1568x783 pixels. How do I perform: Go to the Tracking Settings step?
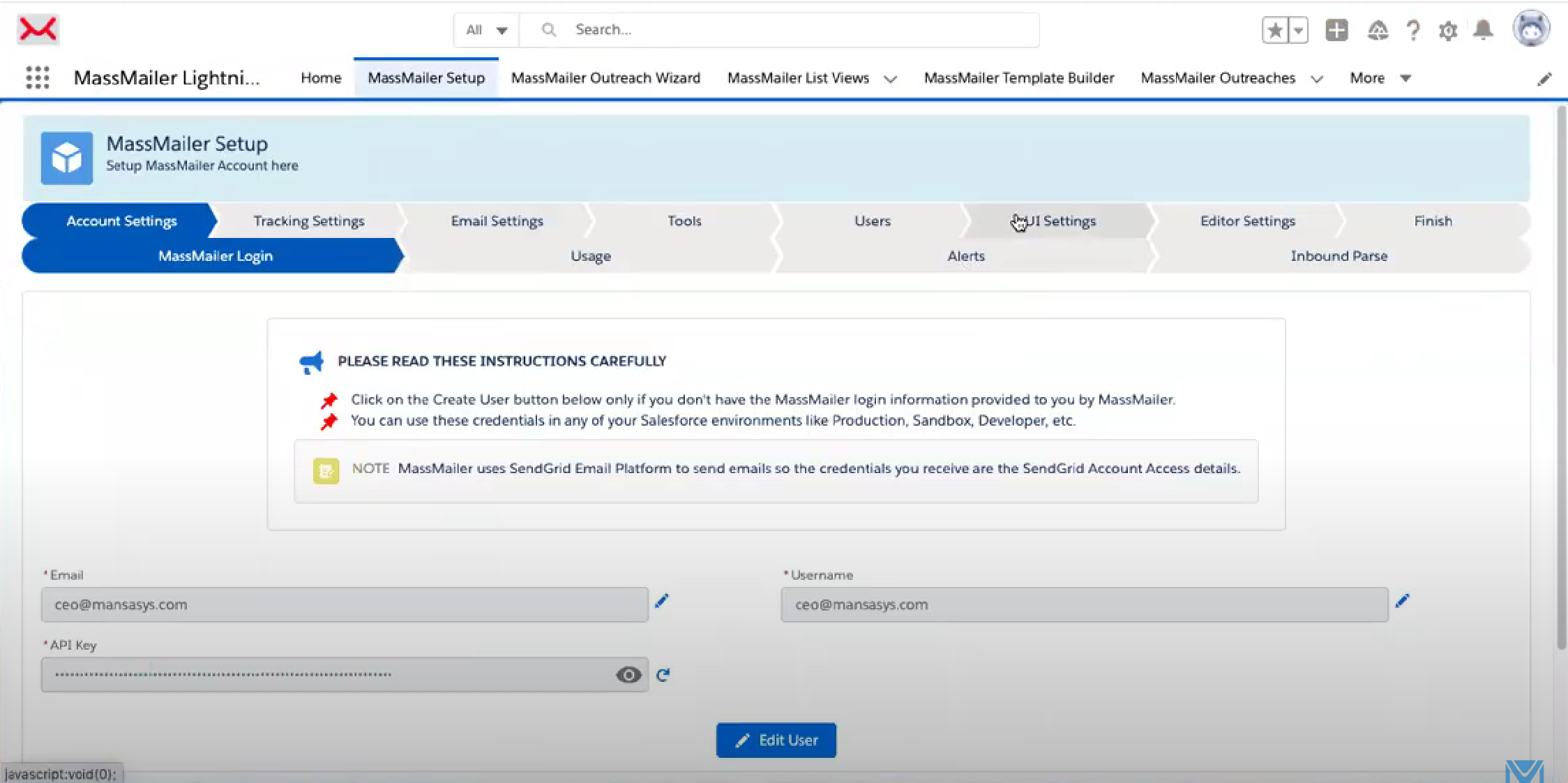(x=309, y=221)
